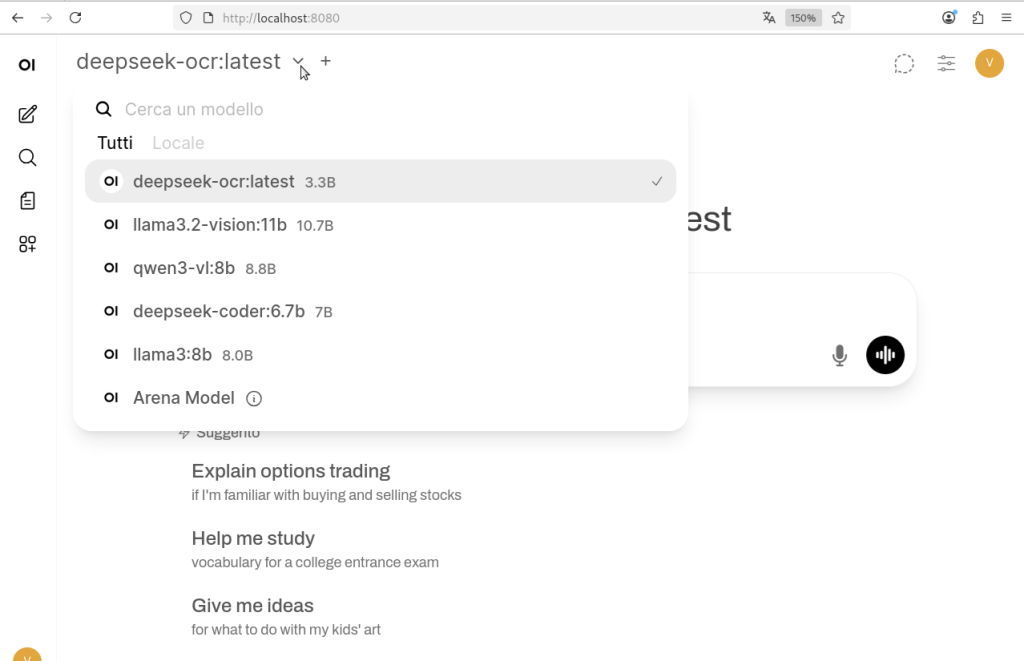Click browser zoom level 150% indicator
Screen dimensions: 1024x661
pos(803,18)
